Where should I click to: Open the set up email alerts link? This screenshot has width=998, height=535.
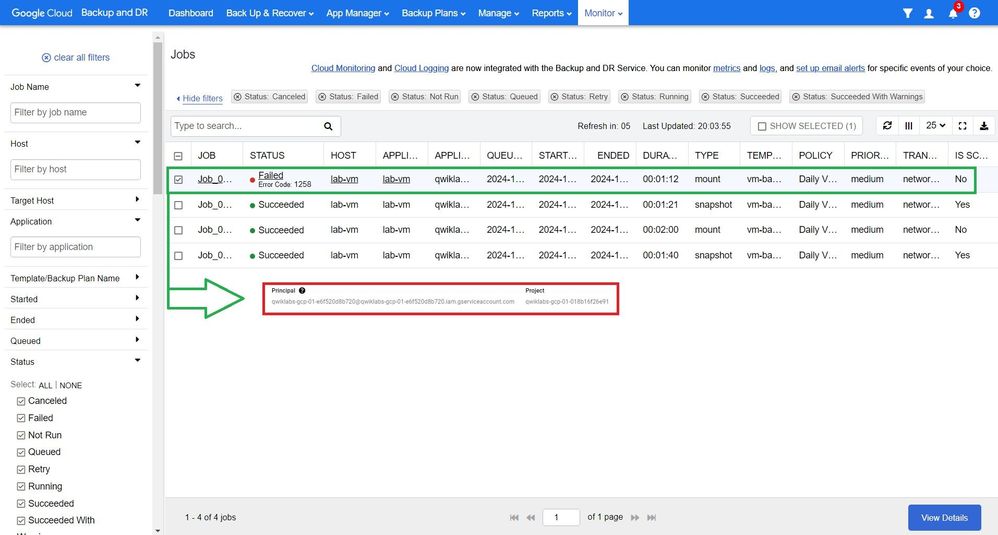(830, 68)
